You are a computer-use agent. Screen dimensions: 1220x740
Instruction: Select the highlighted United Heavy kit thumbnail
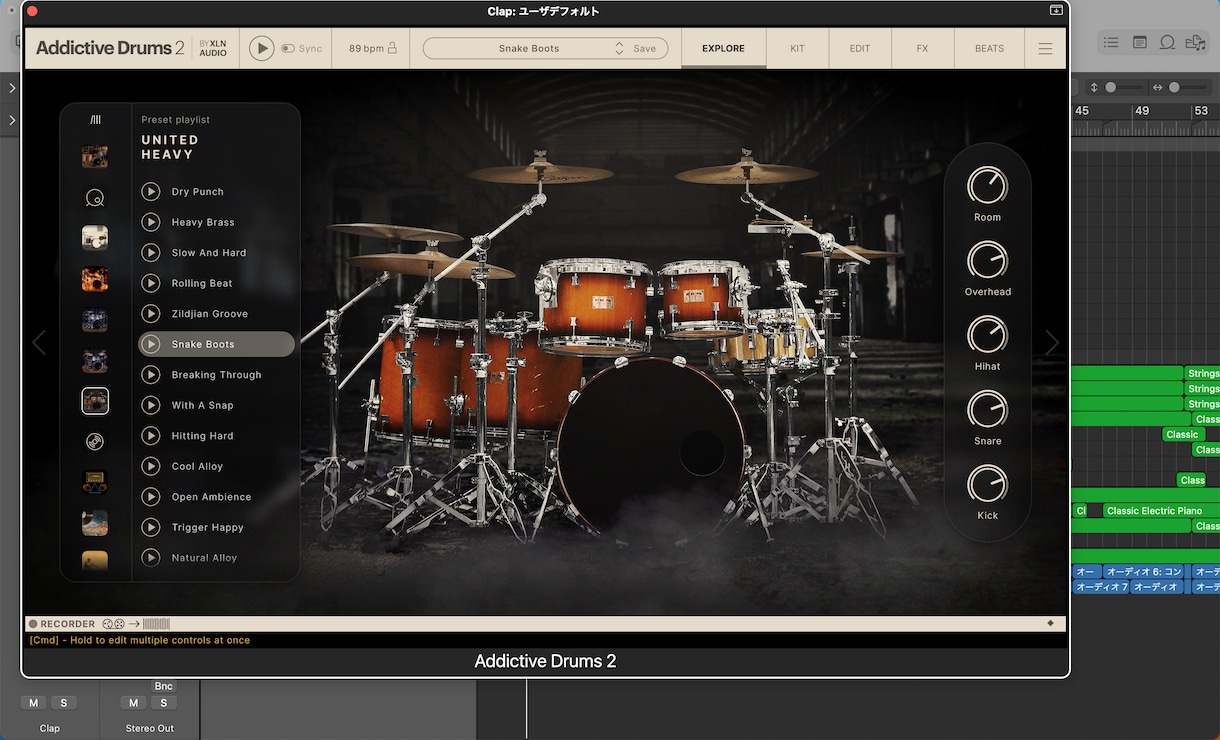point(95,401)
